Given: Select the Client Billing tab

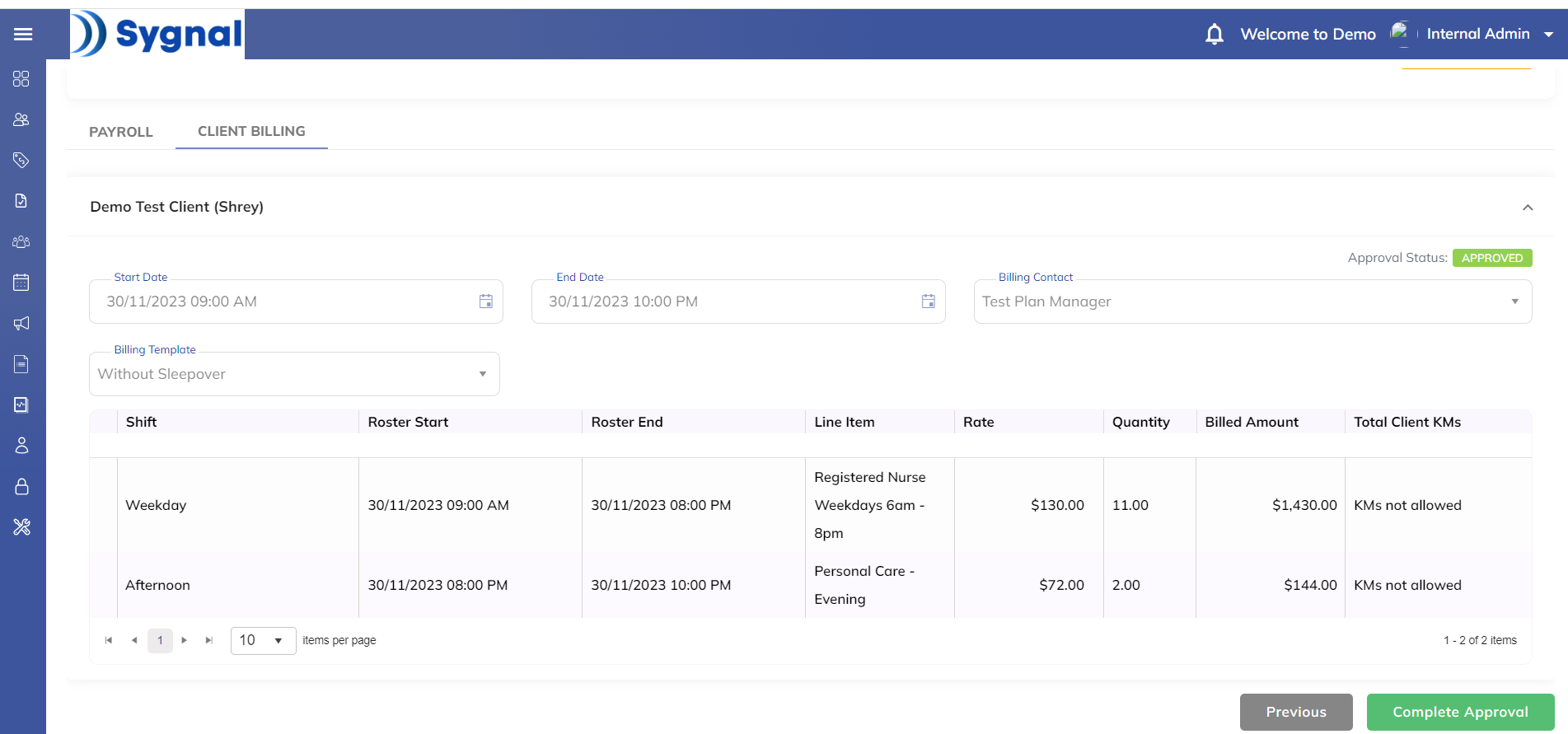Looking at the screenshot, I should (251, 131).
